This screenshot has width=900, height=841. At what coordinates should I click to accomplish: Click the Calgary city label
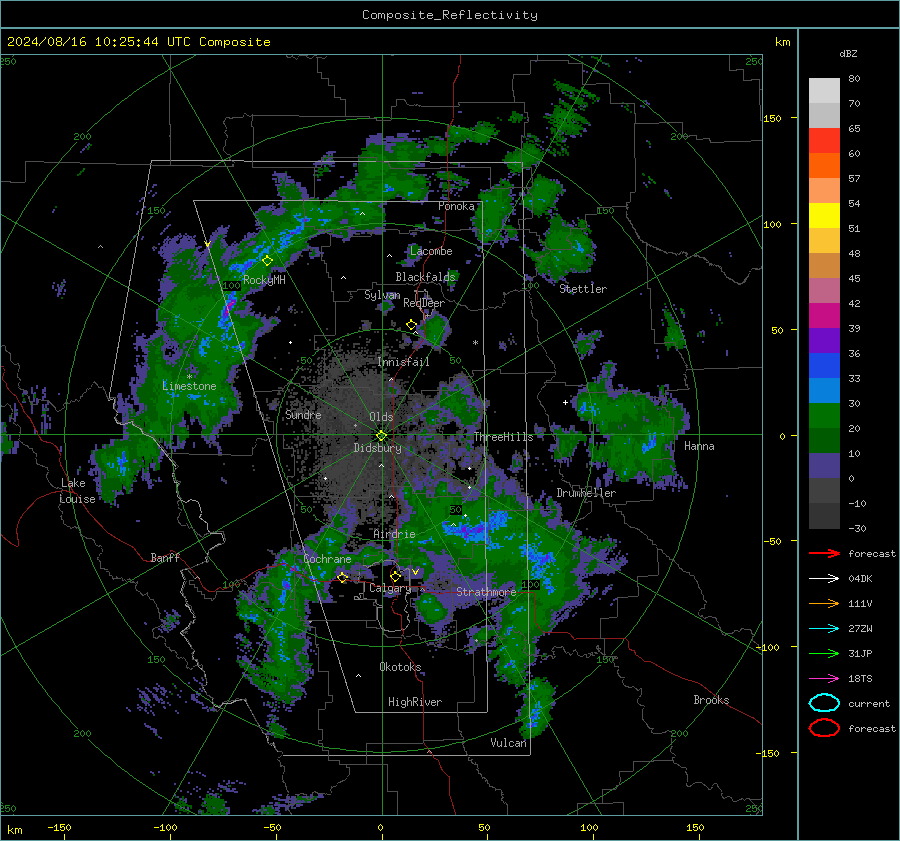[x=390, y=588]
